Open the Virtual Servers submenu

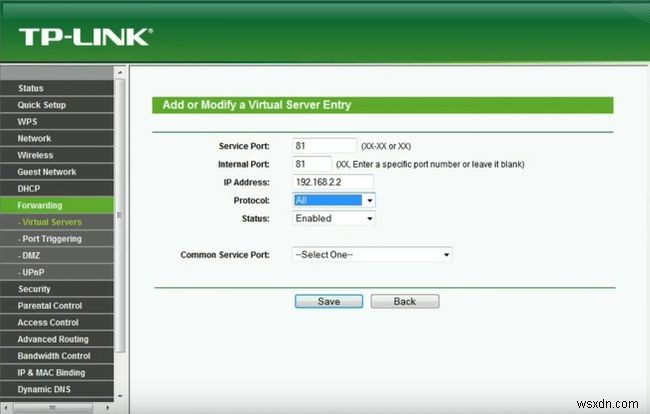click(x=57, y=222)
